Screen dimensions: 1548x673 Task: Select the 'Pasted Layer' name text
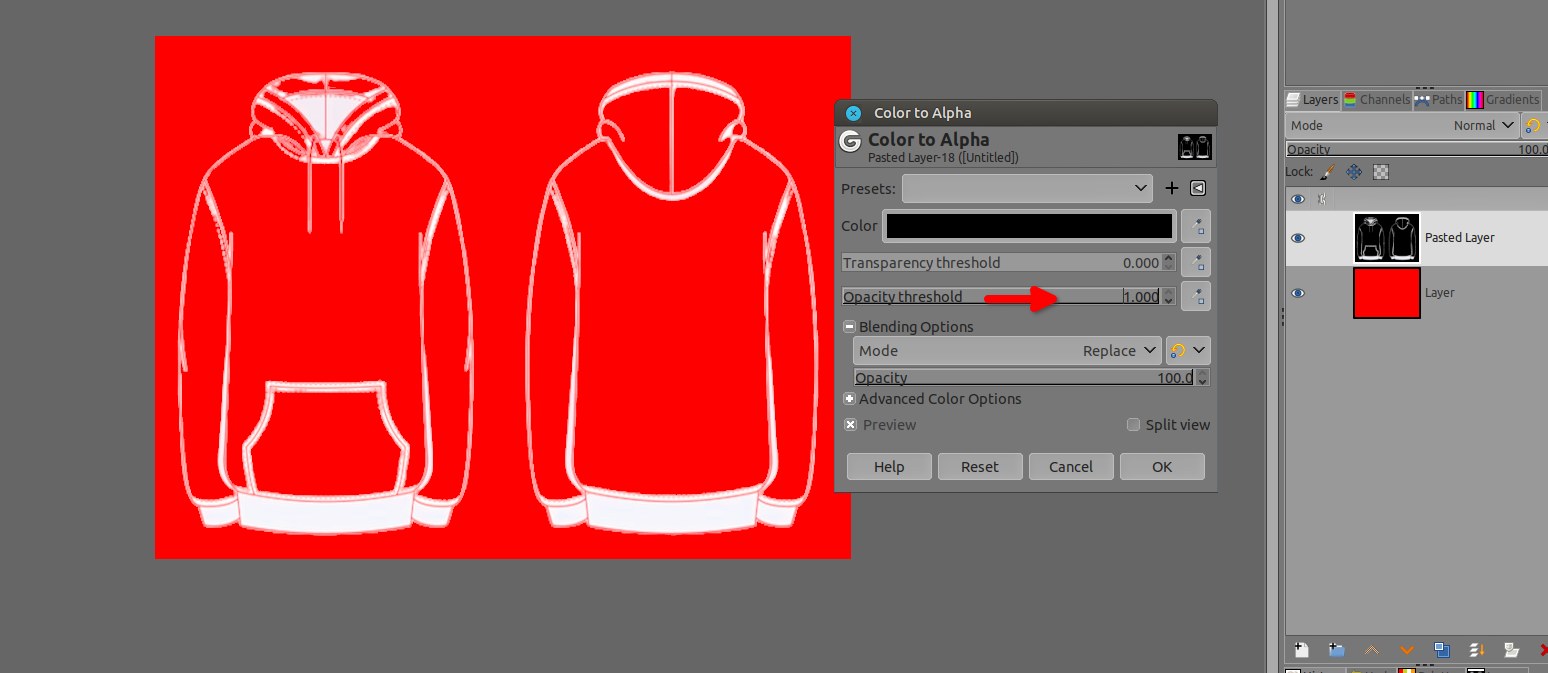1460,238
